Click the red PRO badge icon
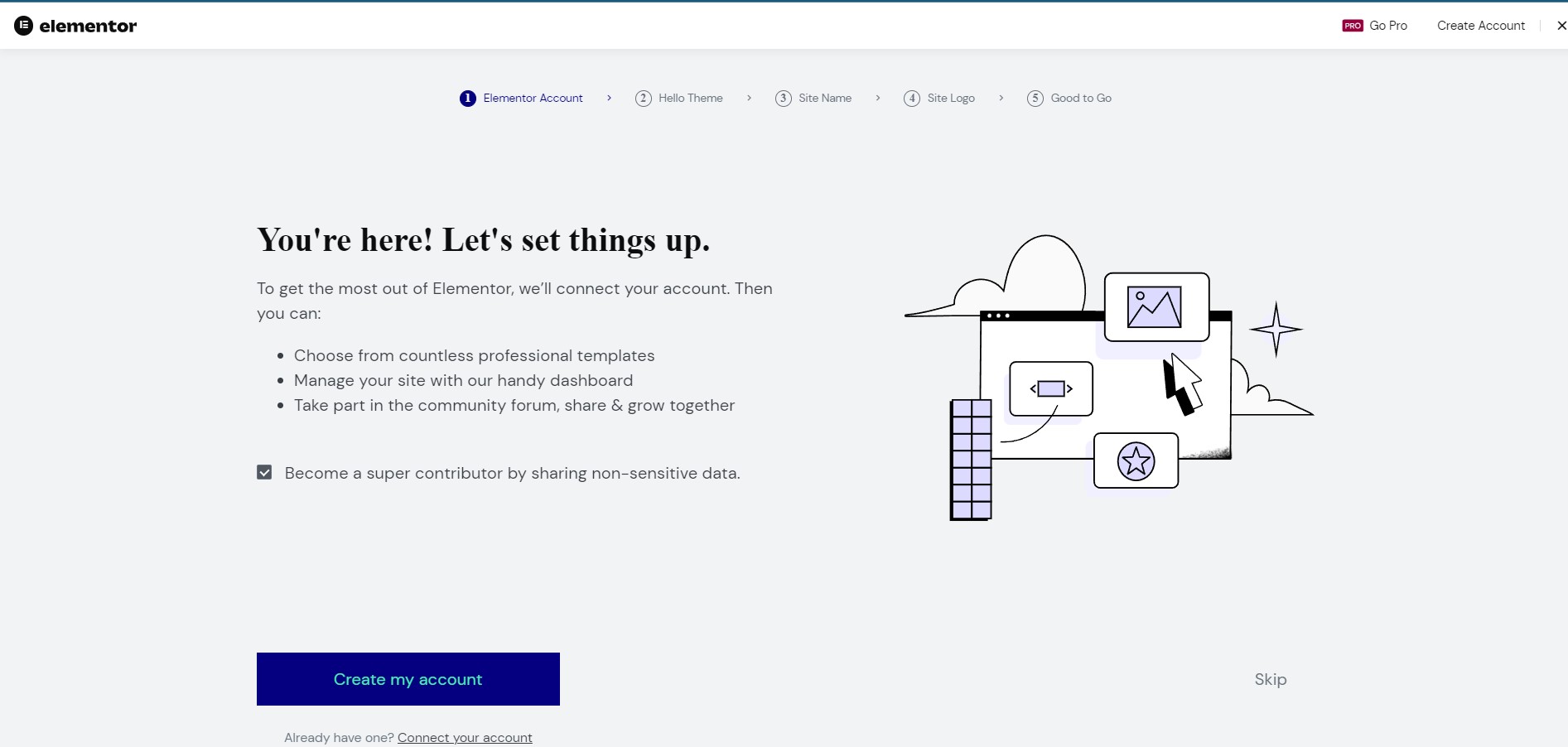 (x=1352, y=26)
